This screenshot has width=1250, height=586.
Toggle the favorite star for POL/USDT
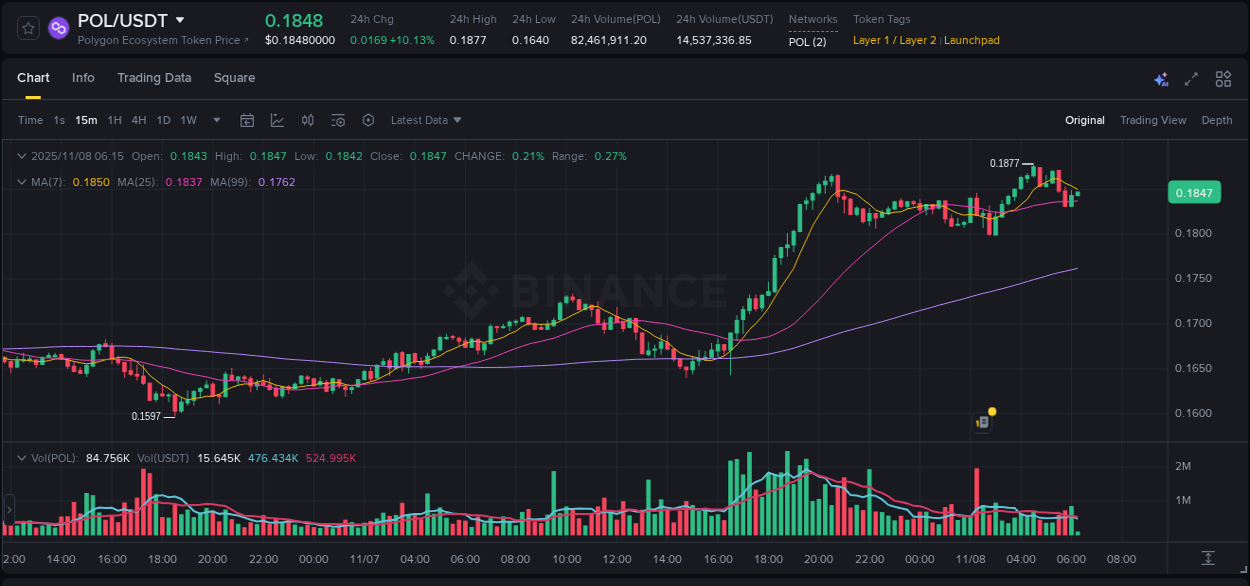[27, 28]
